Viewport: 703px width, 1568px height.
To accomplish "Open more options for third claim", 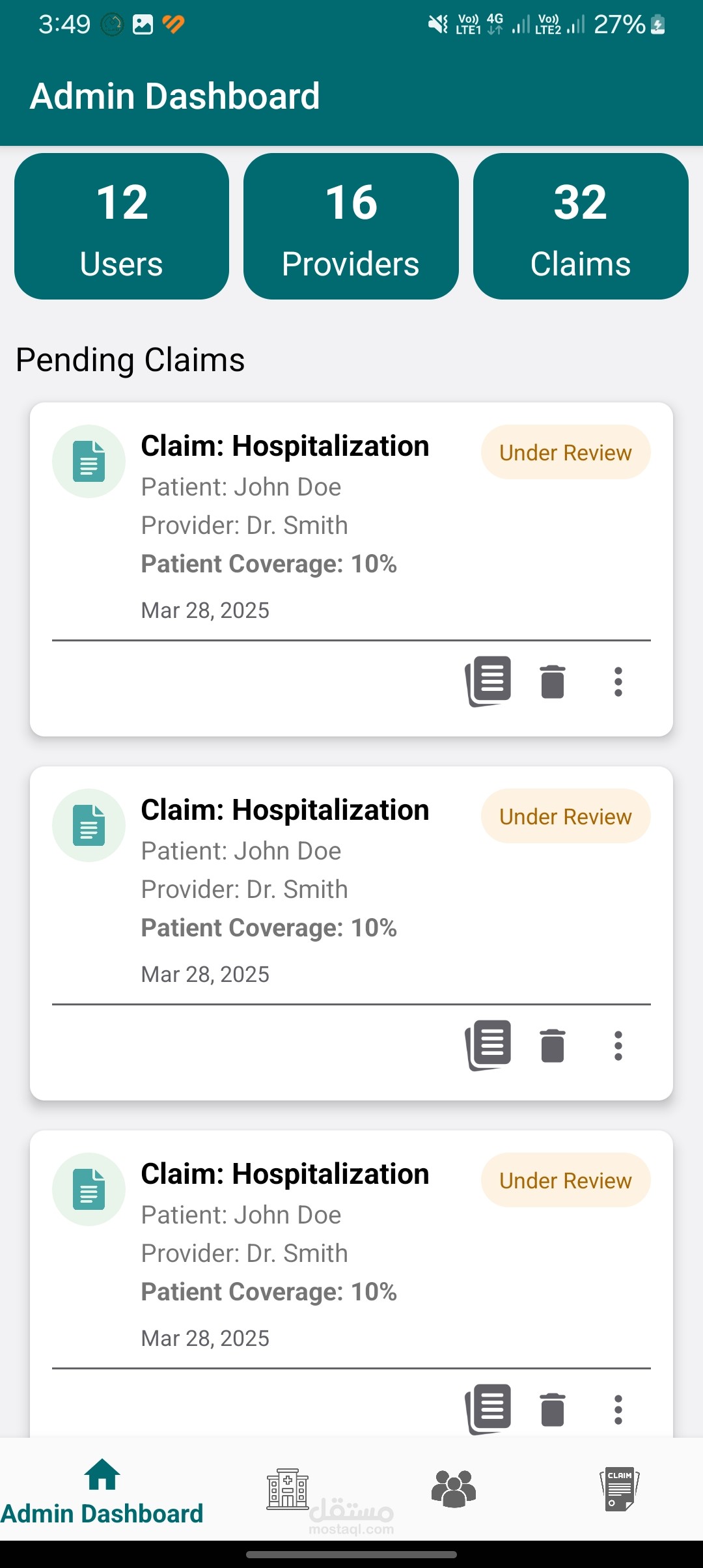I will 618,1410.
